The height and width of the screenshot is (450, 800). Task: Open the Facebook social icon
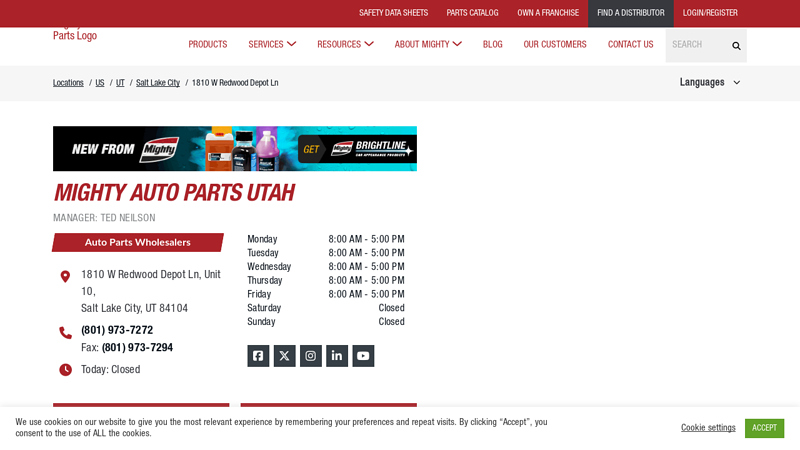pos(258,356)
